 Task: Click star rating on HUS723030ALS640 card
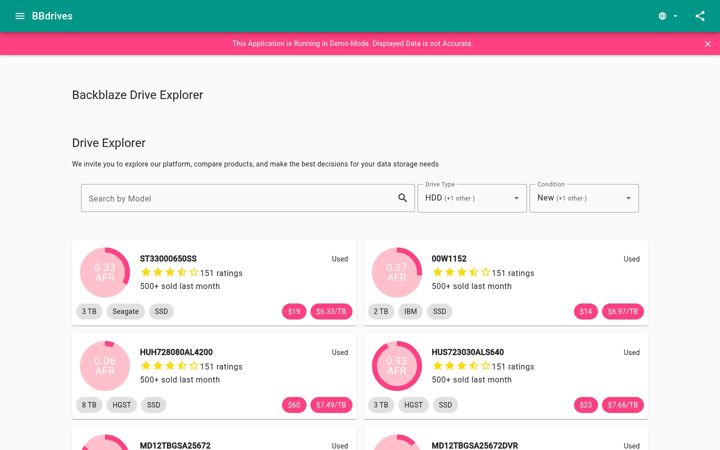coord(461,366)
